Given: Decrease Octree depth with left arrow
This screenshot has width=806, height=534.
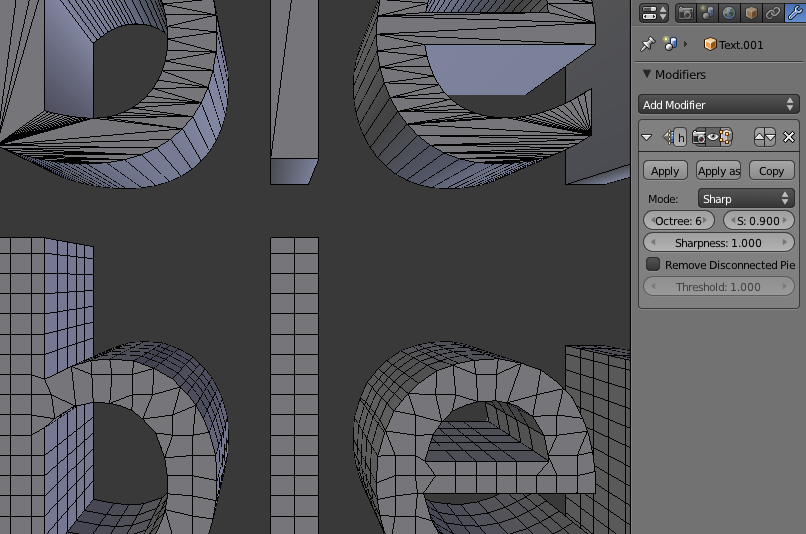Looking at the screenshot, I should tap(651, 220).
